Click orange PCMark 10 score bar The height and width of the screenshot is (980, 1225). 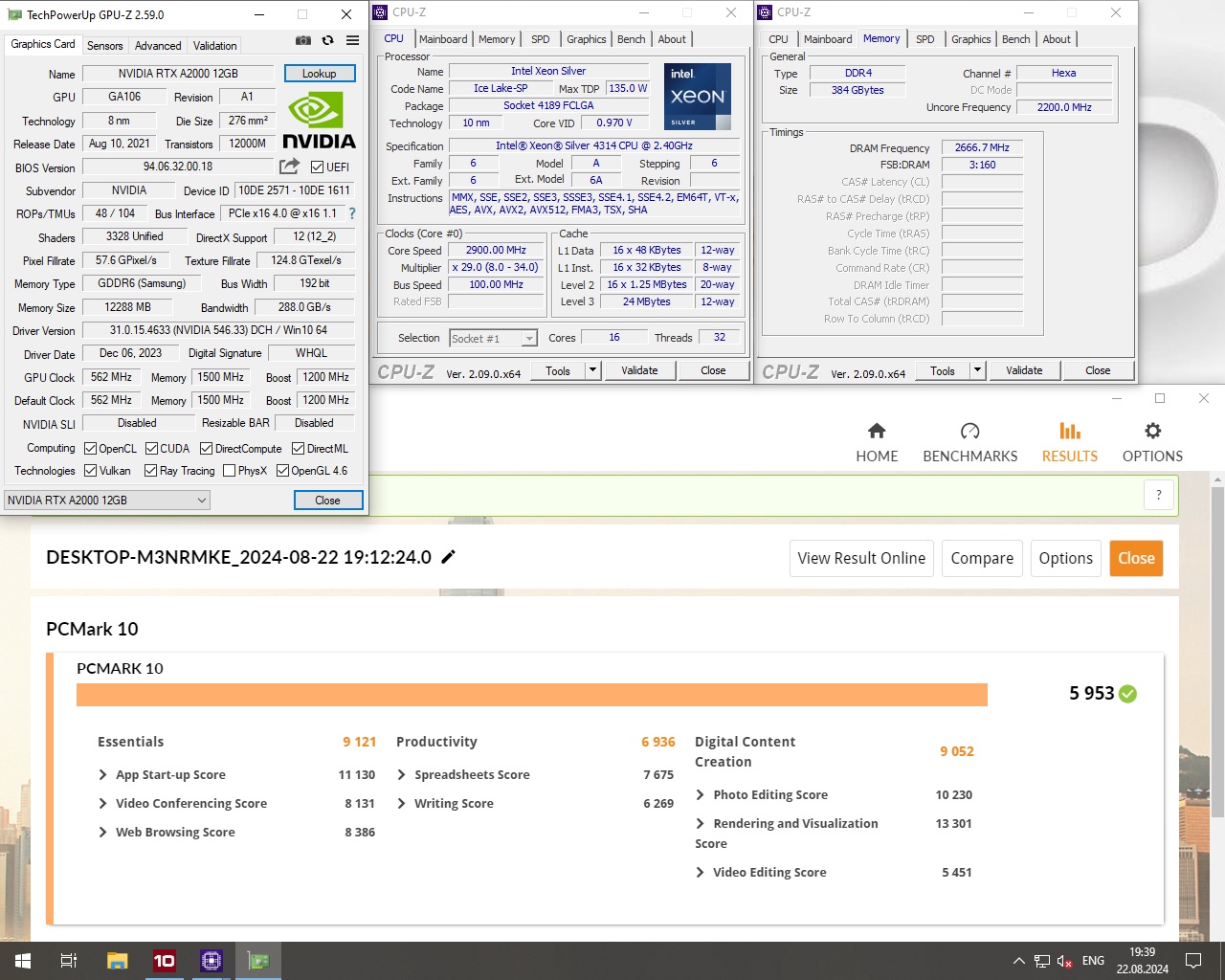click(x=532, y=695)
